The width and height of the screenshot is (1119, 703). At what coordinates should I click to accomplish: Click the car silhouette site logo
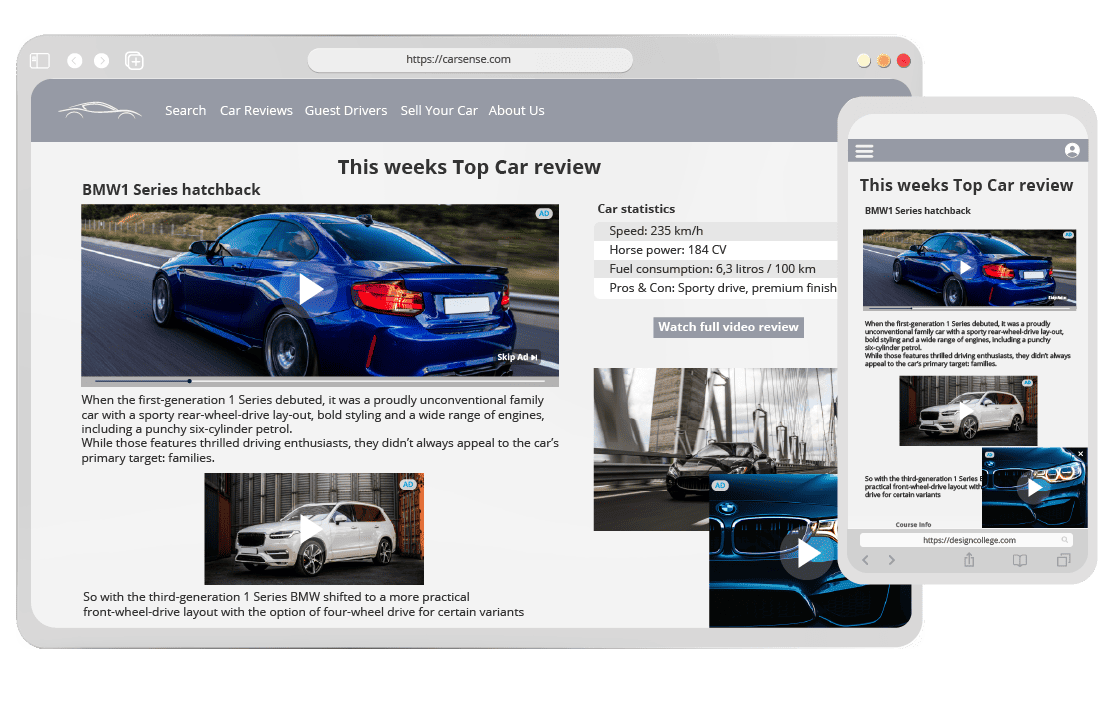pos(100,111)
